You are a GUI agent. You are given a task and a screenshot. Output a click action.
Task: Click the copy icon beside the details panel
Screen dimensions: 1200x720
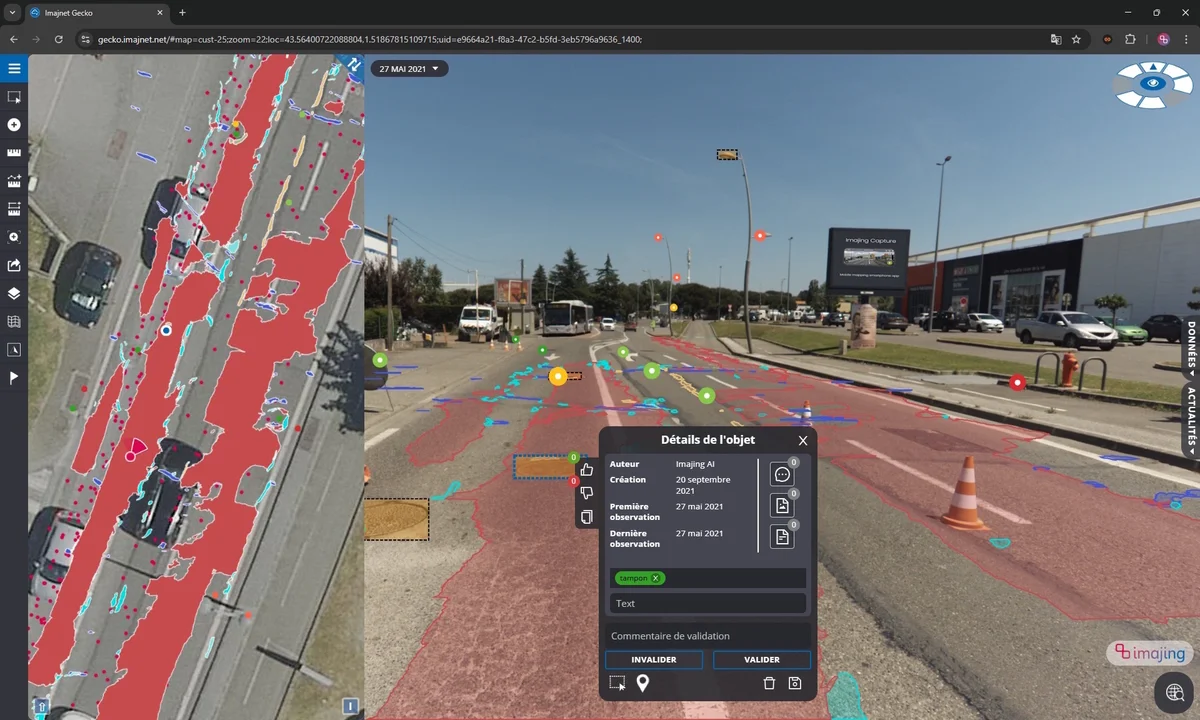click(587, 517)
